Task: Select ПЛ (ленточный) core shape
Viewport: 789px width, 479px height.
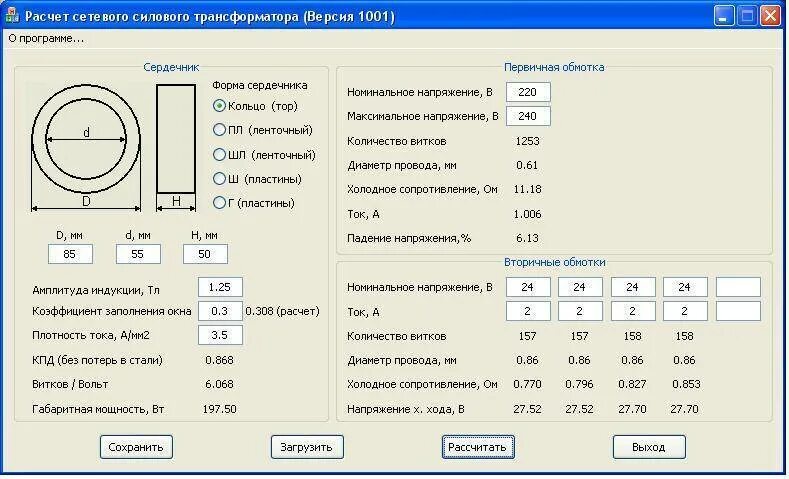Action: pyautogui.click(x=263, y=130)
